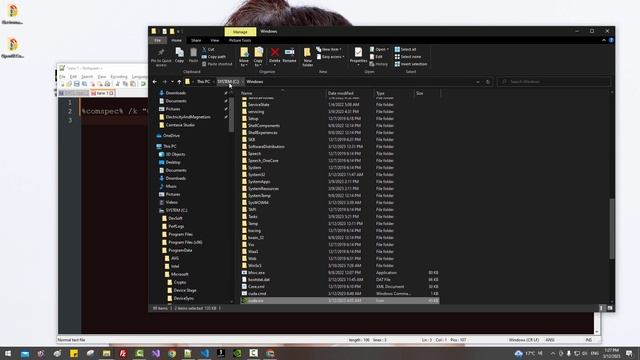Click Select none in the ribbon
Image resolution: width=640 pixels, height=360 pixels.
408,57
